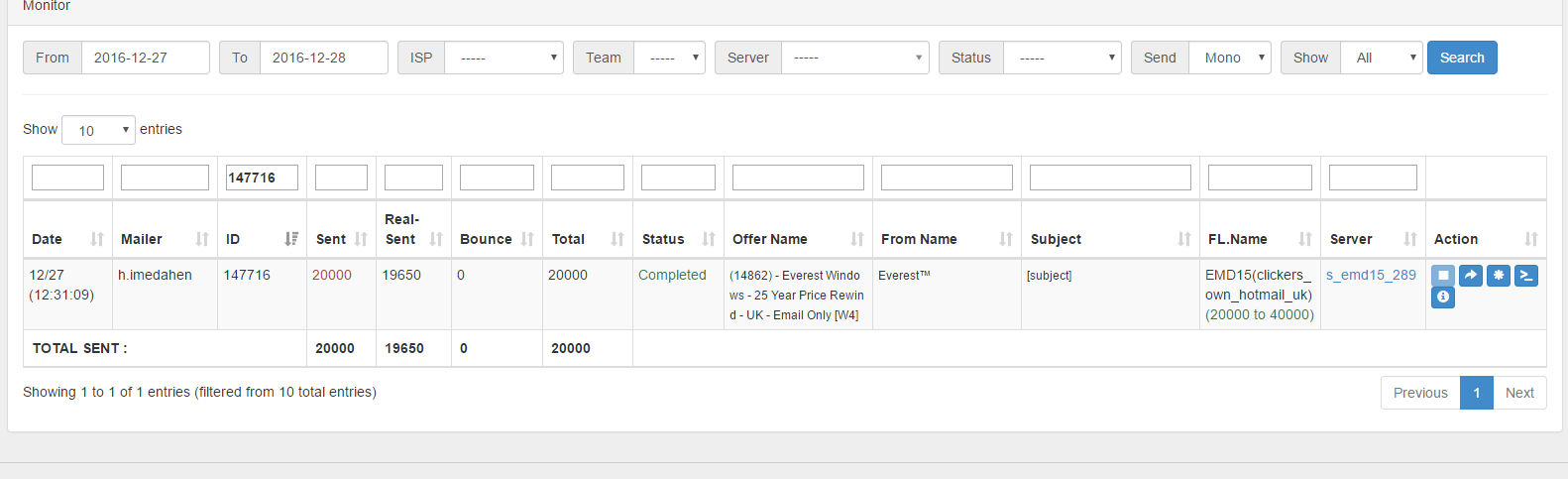This screenshot has height=479, width=1568.
Task: Click the info circle action icon
Action: pyautogui.click(x=1442, y=298)
